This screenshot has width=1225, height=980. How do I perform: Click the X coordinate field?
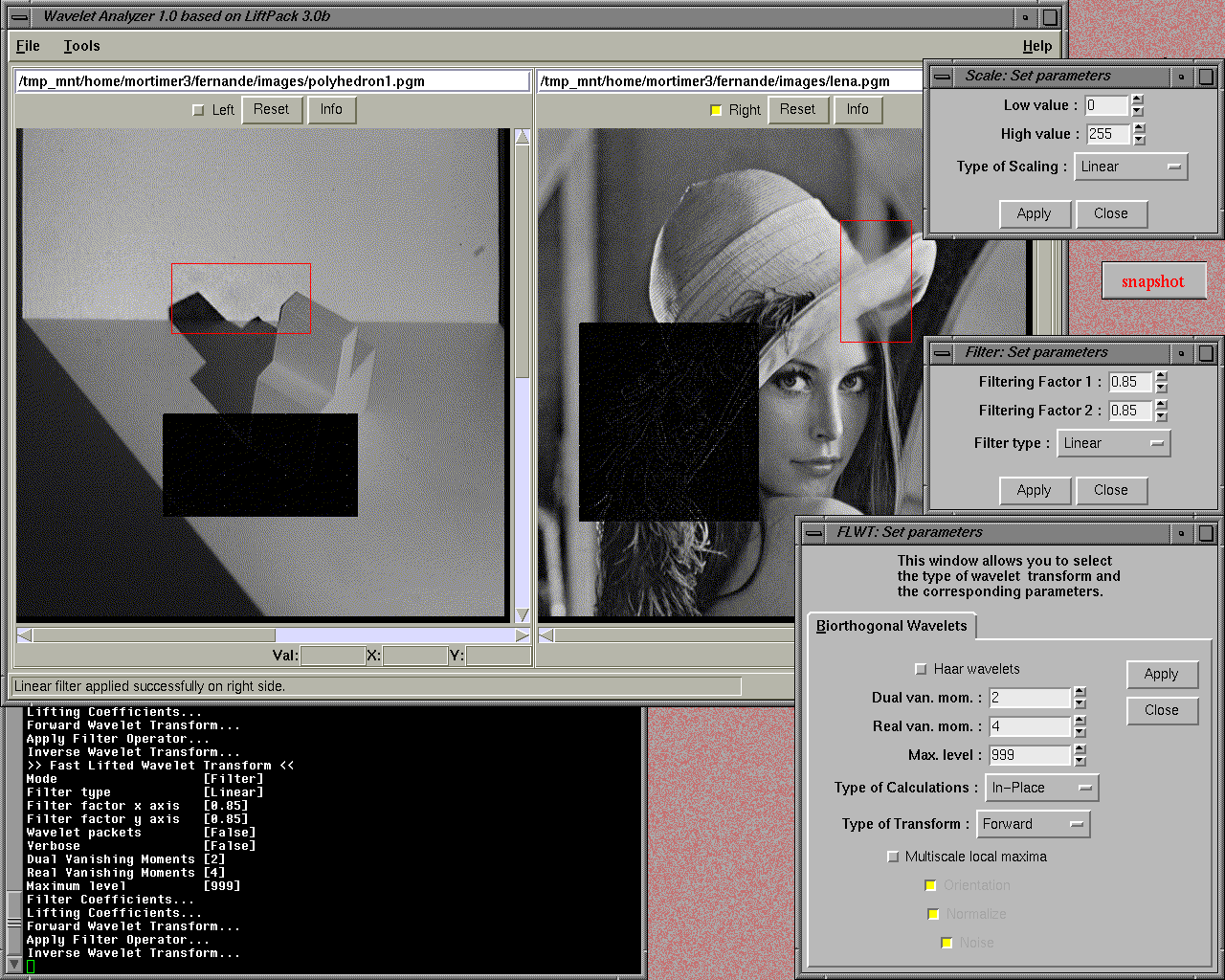coord(414,656)
